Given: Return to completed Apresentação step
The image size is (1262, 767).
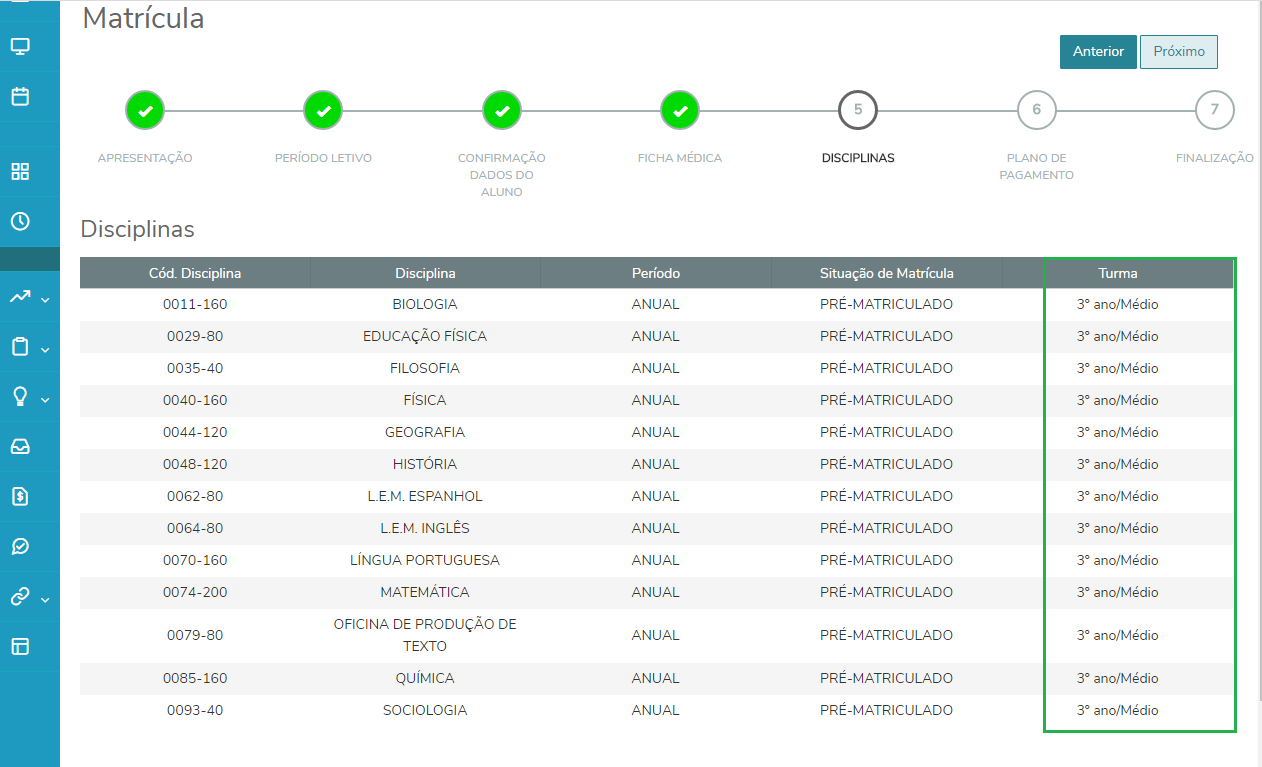Looking at the screenshot, I should (x=145, y=110).
